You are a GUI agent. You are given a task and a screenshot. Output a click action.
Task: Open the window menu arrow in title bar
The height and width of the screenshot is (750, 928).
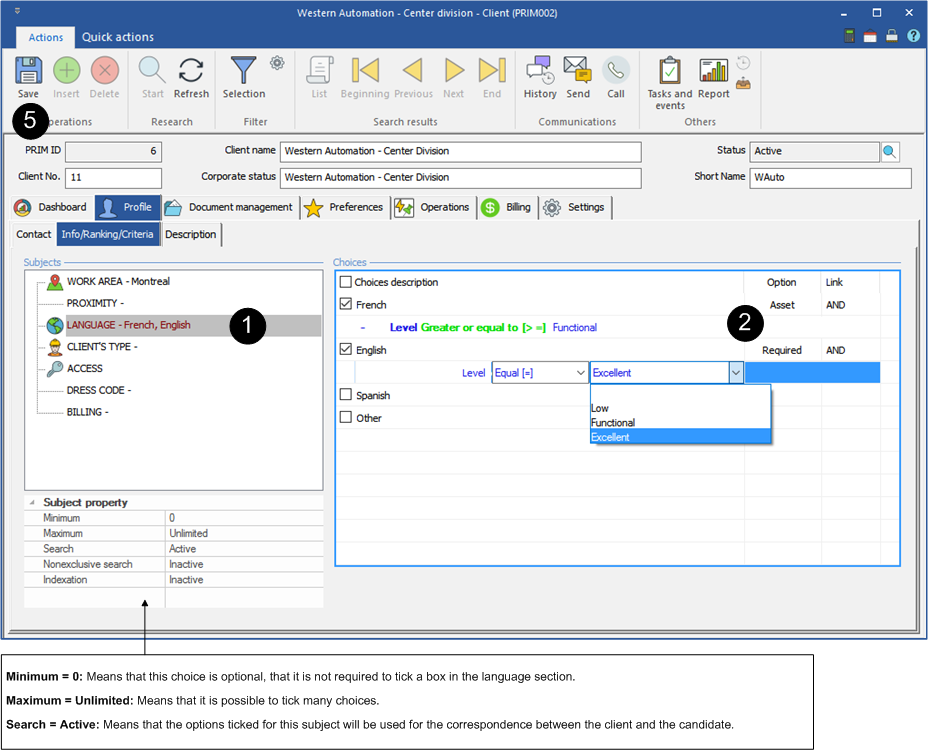coord(18,11)
